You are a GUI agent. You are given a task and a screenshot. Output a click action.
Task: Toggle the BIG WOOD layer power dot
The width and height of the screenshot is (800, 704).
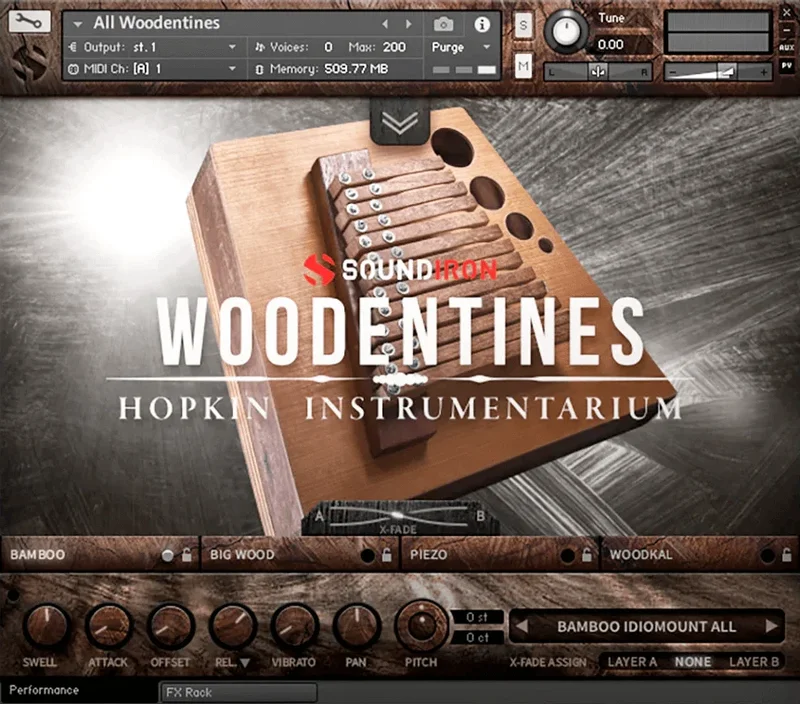pyautogui.click(x=367, y=556)
